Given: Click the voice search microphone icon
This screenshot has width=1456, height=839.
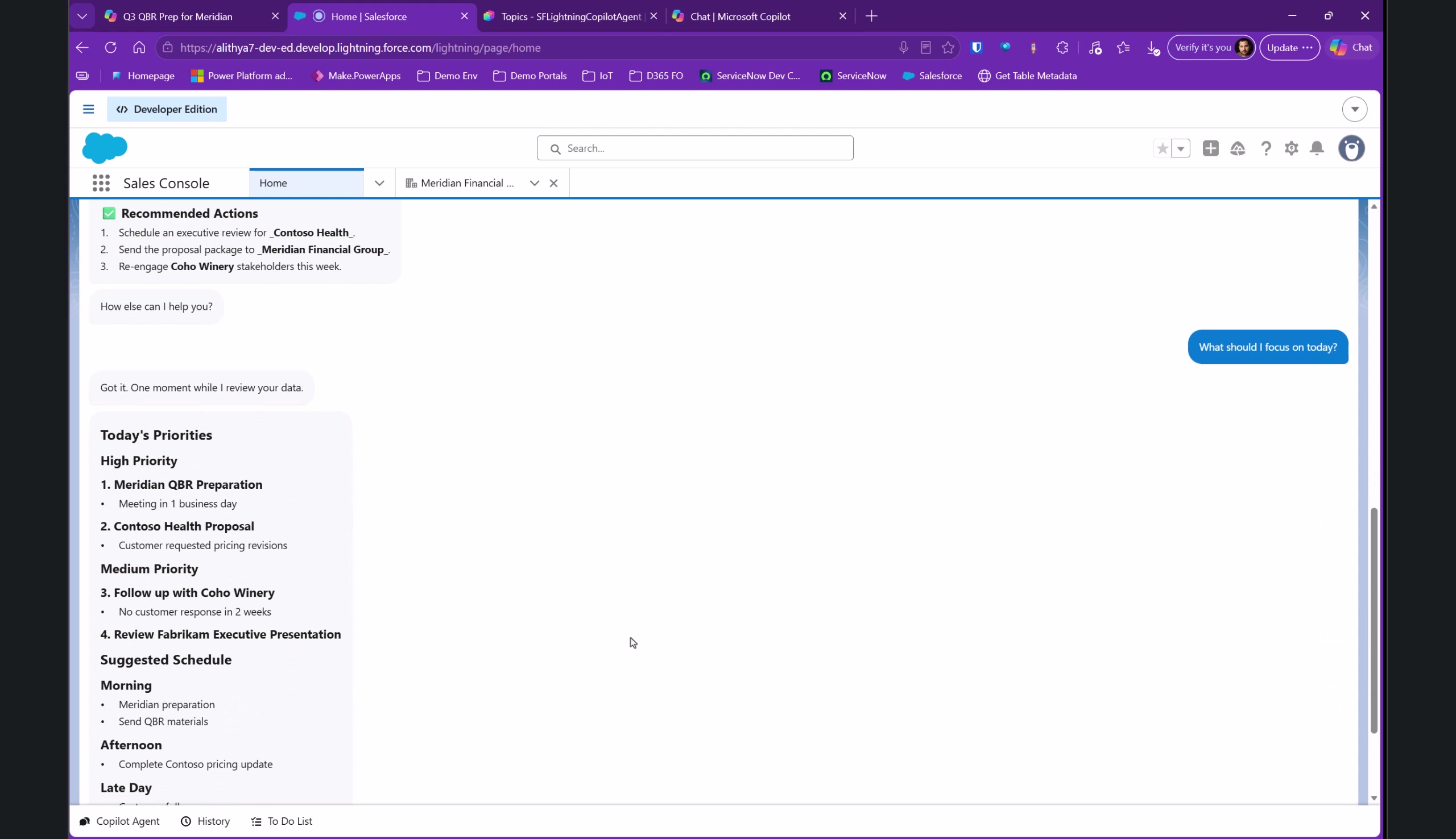Looking at the screenshot, I should tap(903, 48).
